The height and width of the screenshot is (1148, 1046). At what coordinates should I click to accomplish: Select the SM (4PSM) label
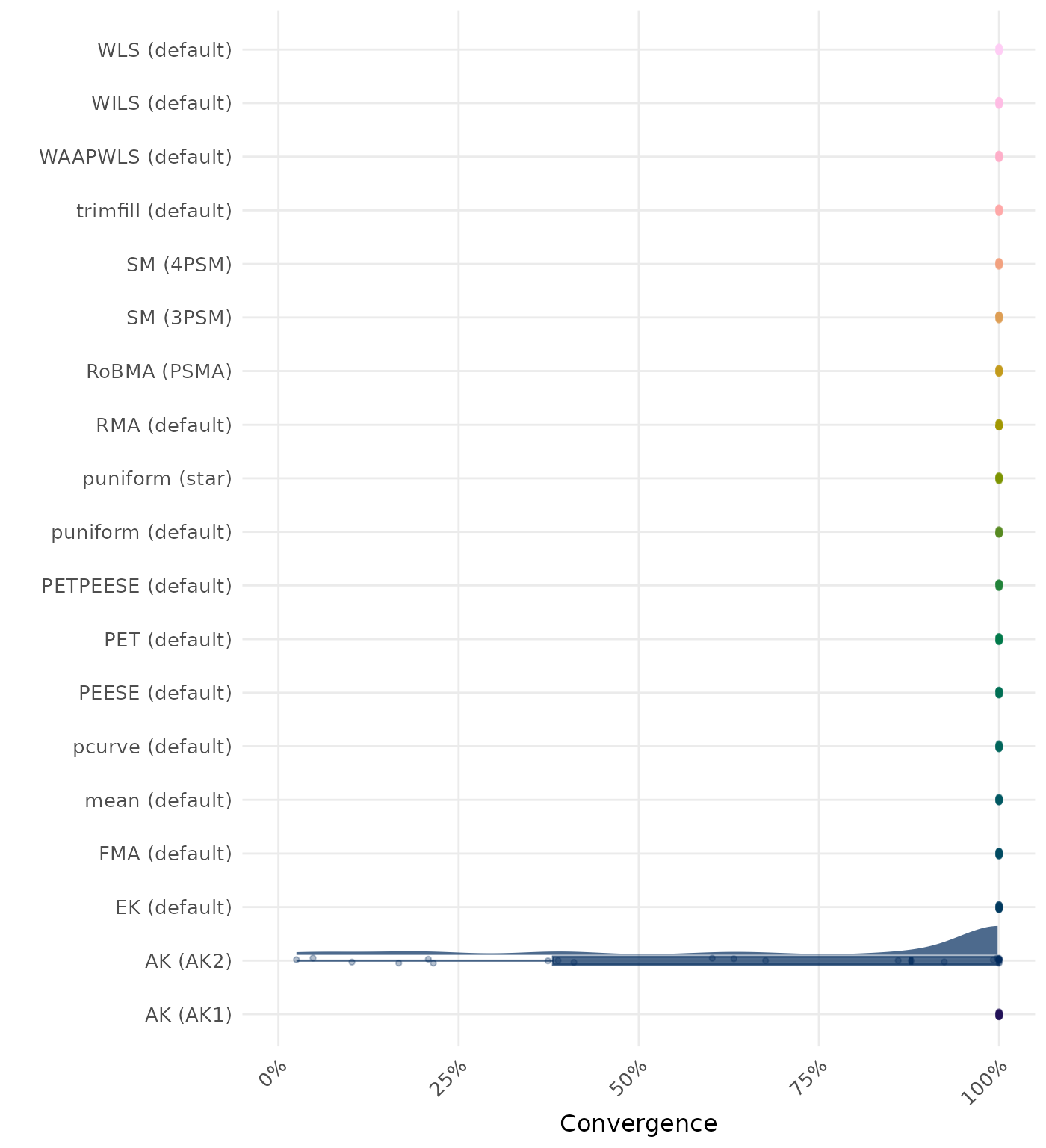[x=179, y=264]
